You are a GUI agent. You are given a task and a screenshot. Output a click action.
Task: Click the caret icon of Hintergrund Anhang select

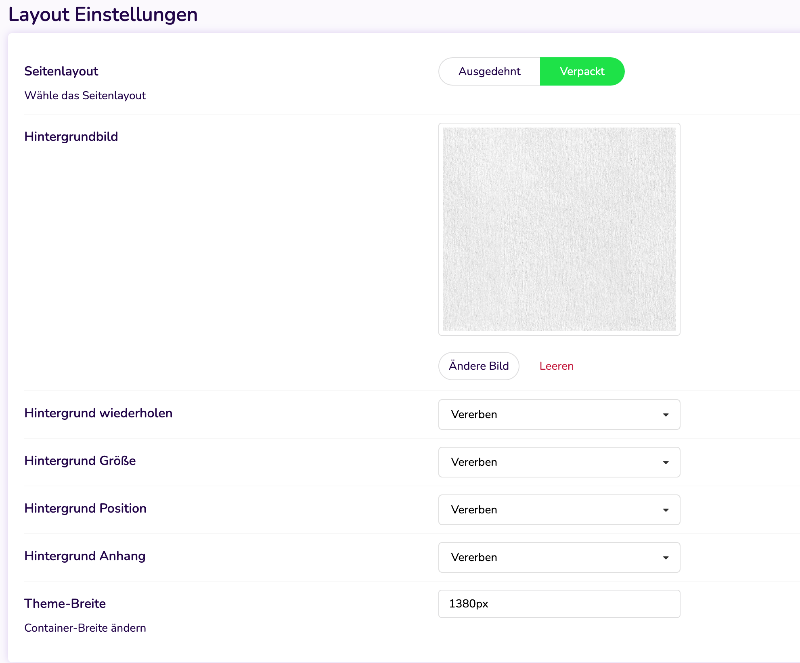tap(665, 558)
